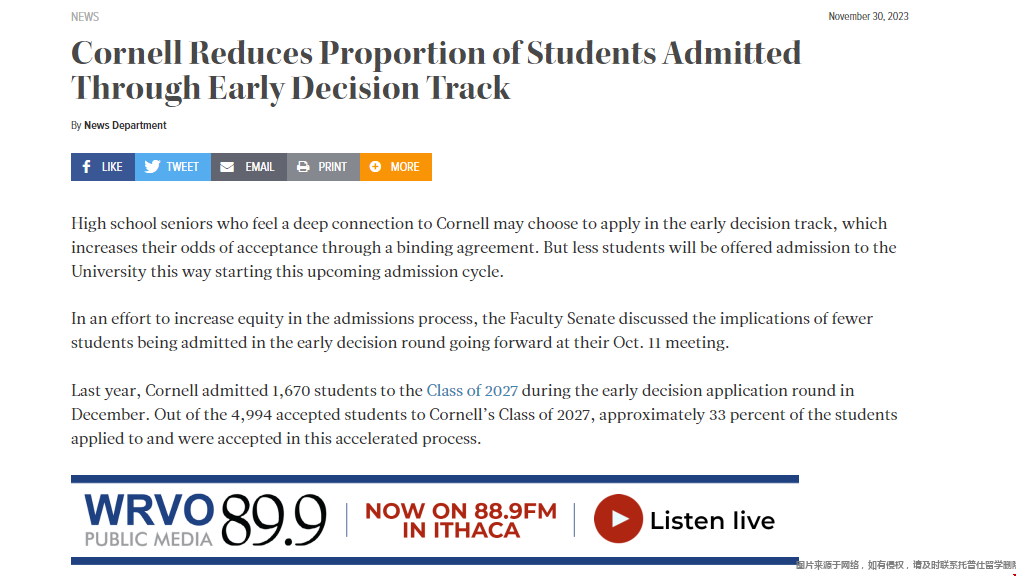
Task: Click the paragraph mentioning Faculty Senate
Action: (471, 330)
